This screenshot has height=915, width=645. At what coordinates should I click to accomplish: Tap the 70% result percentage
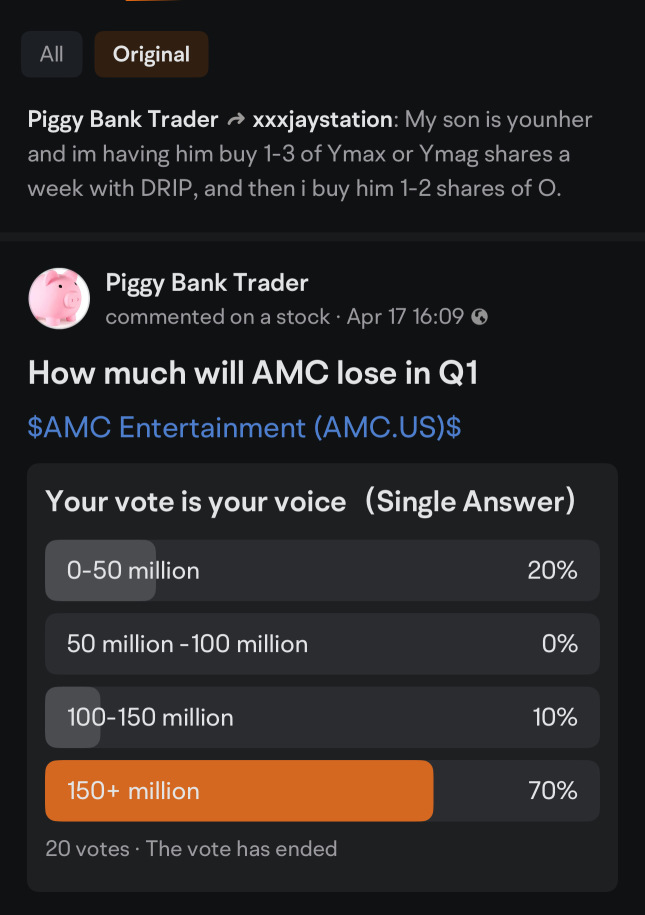[553, 791]
